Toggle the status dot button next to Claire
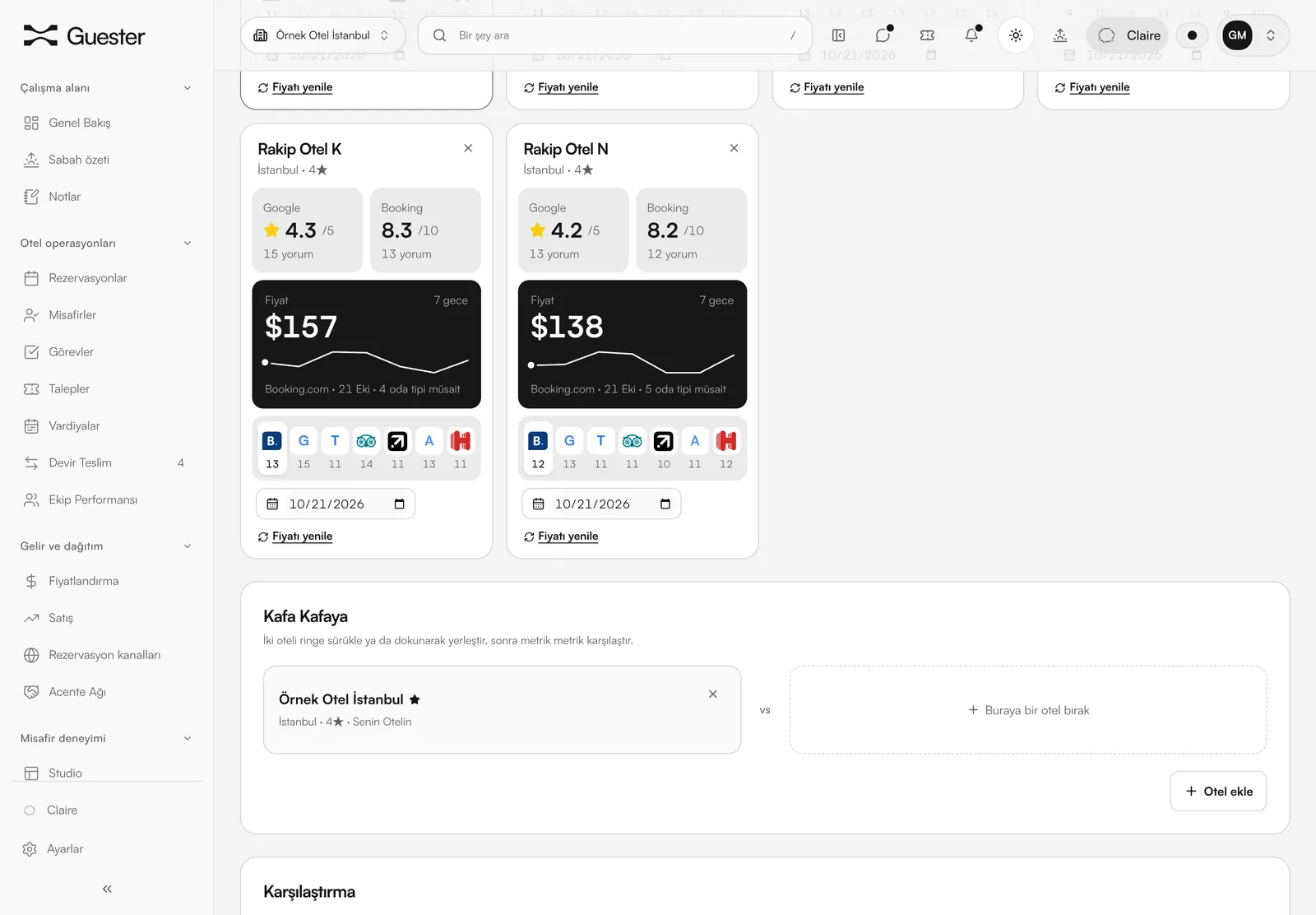The image size is (1316, 915). [x=1192, y=35]
